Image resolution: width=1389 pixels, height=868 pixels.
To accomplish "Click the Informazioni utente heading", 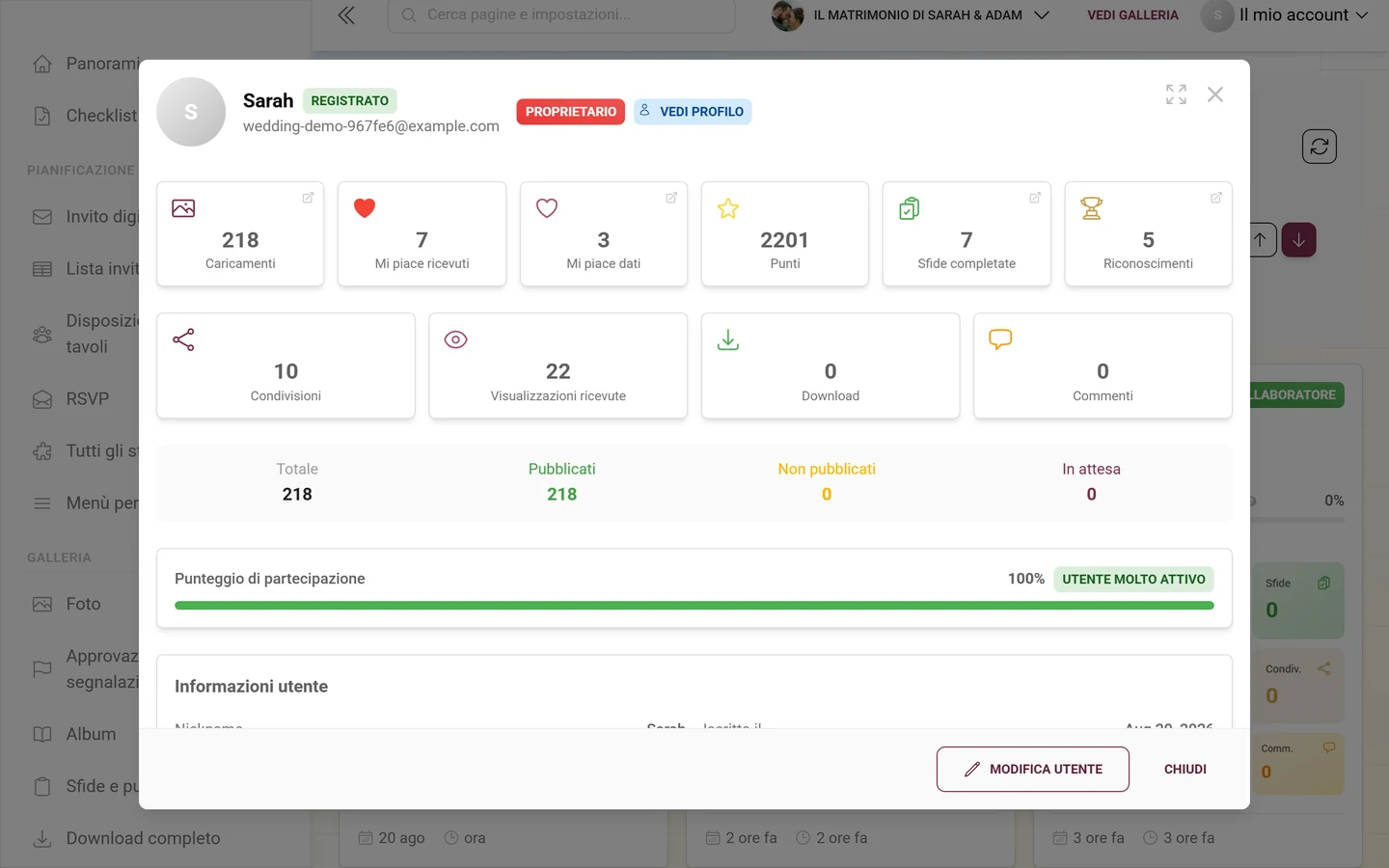I will click(251, 687).
